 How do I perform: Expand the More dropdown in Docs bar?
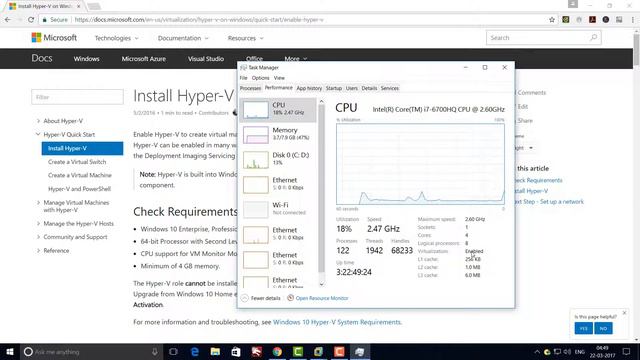tap(296, 59)
